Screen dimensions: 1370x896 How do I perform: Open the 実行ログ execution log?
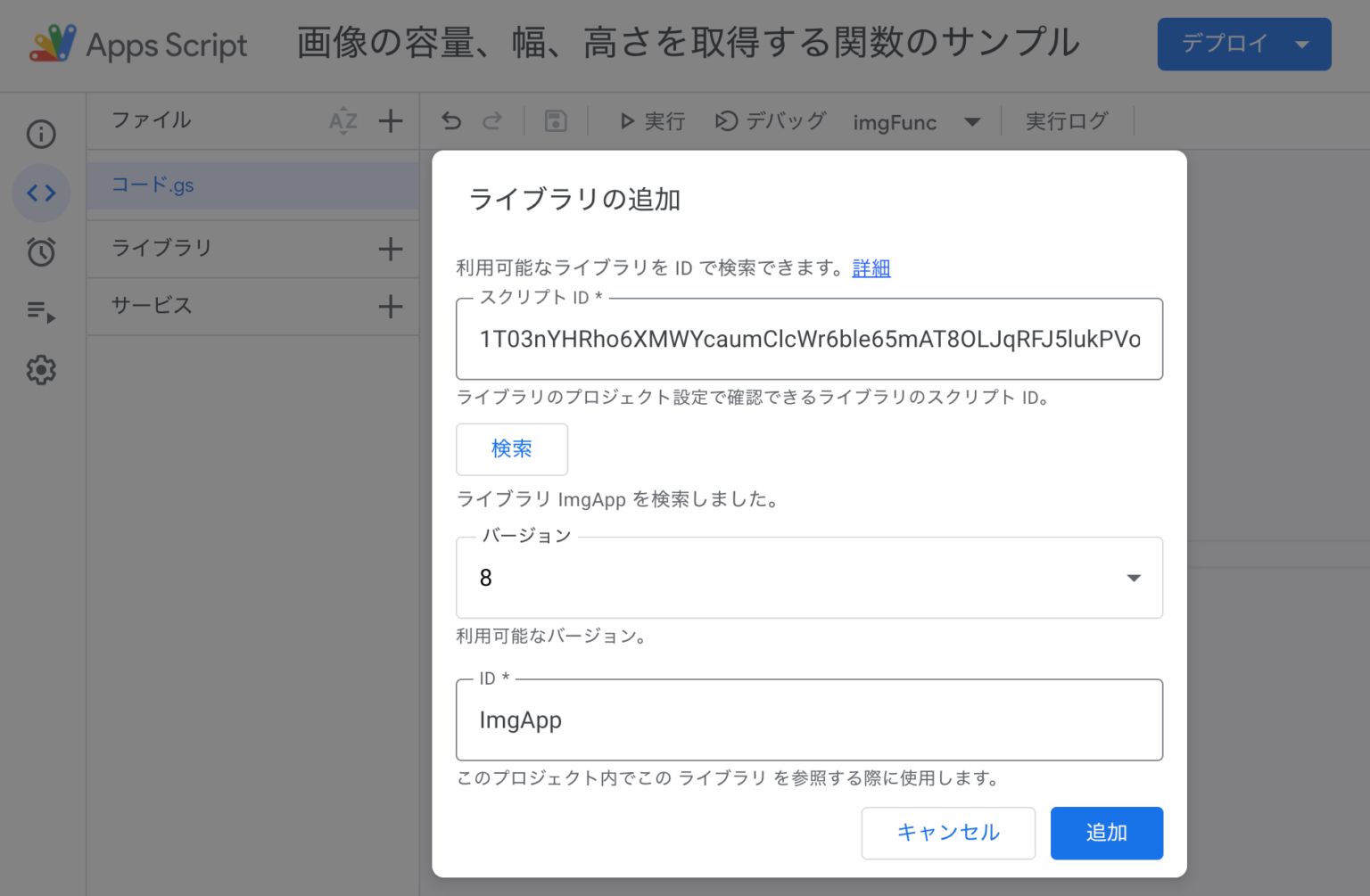[1067, 121]
